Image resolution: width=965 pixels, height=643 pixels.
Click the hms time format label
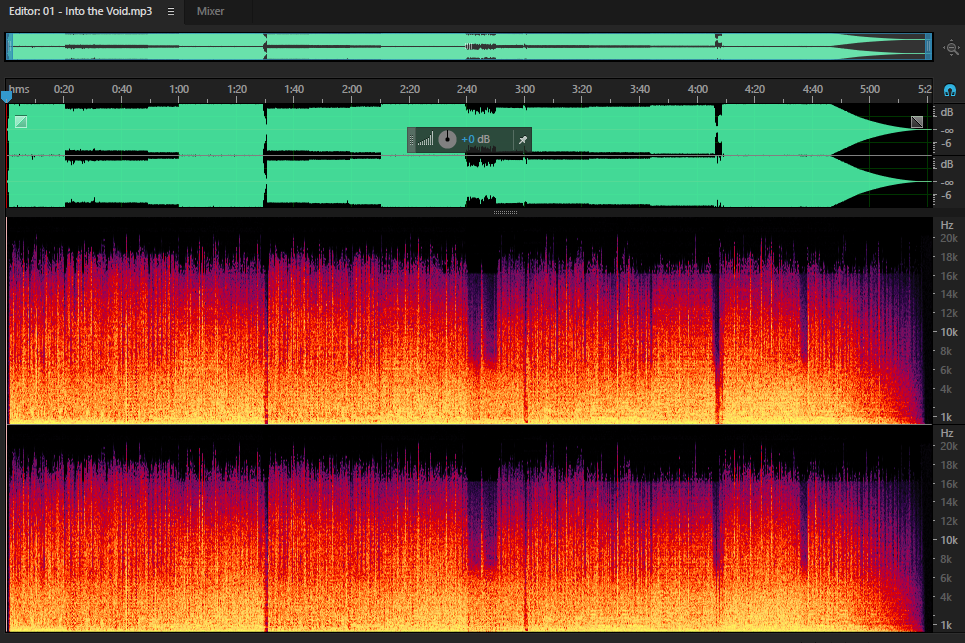[x=19, y=89]
